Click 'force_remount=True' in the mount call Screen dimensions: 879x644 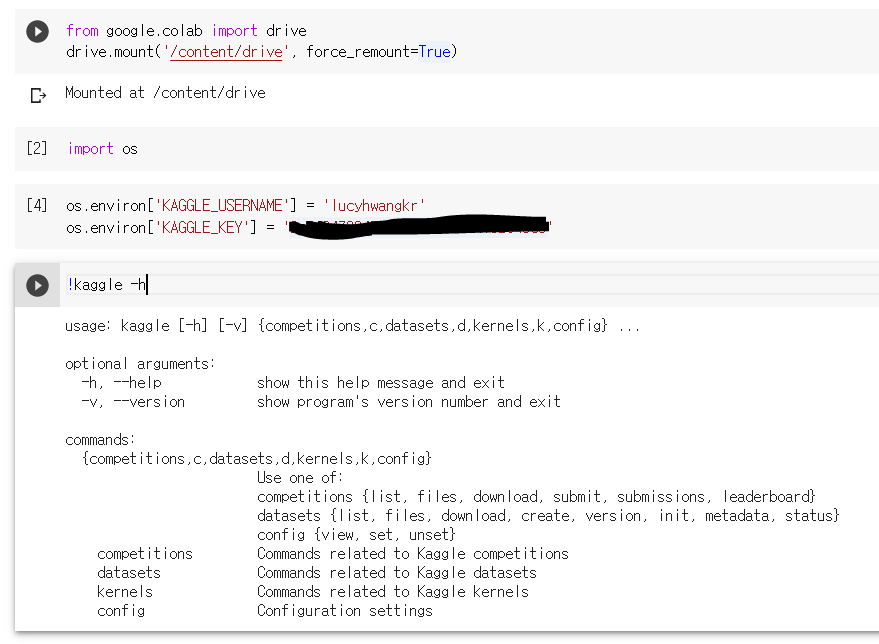pyautogui.click(x=378, y=52)
